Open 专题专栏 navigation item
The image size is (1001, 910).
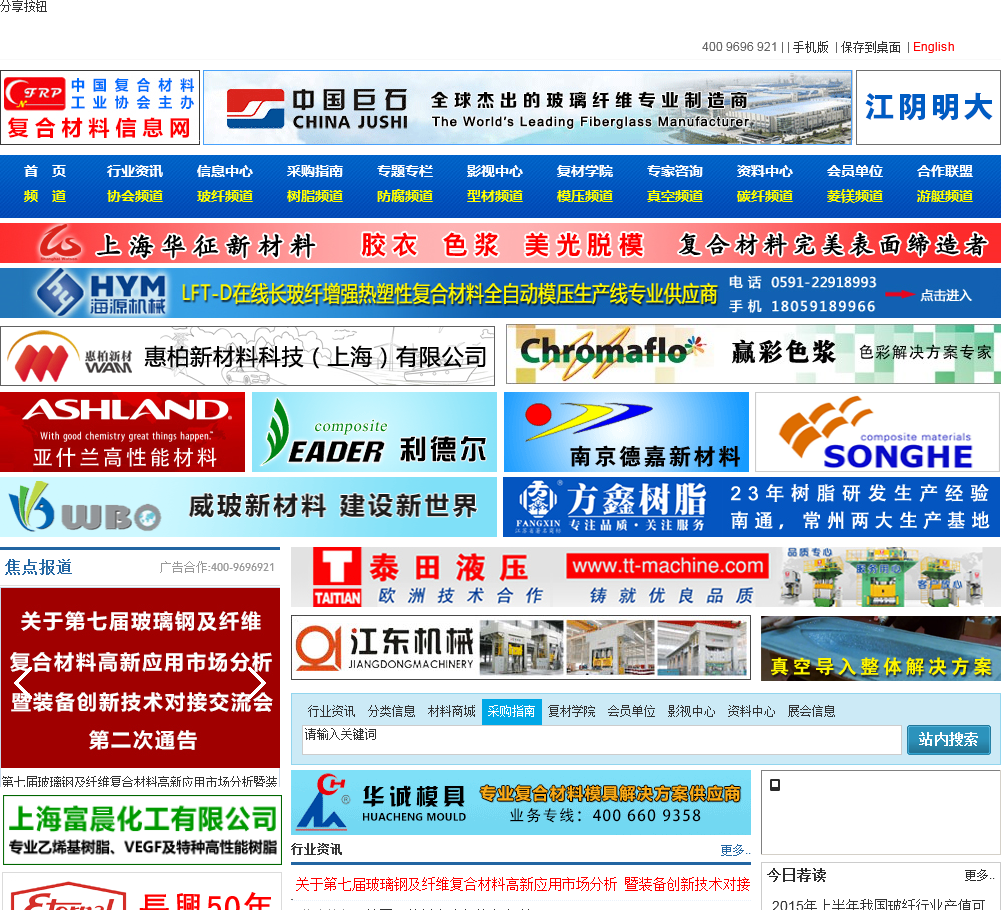coord(405,171)
